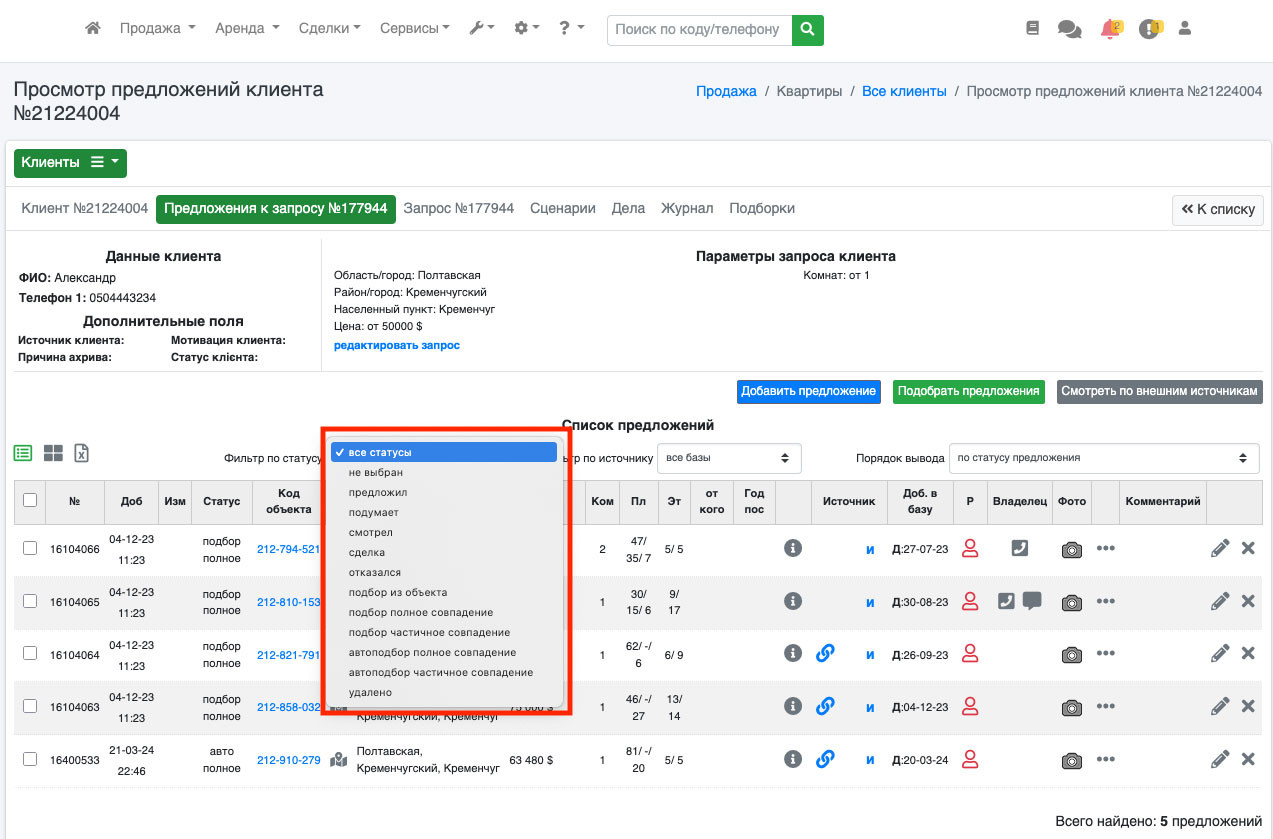Focus the code/phone search field

point(698,29)
